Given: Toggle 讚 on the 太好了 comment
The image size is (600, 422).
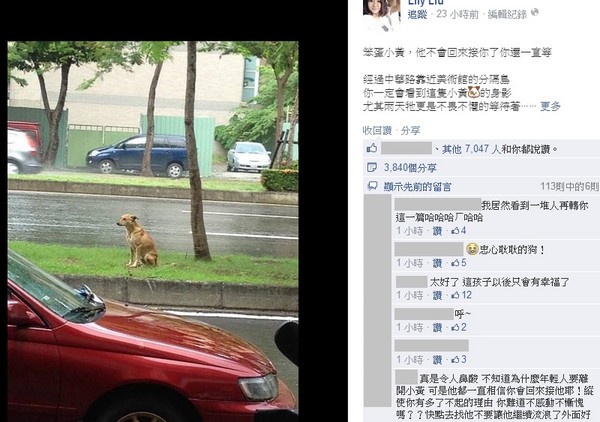Looking at the screenshot, I should pyautogui.click(x=437, y=295).
